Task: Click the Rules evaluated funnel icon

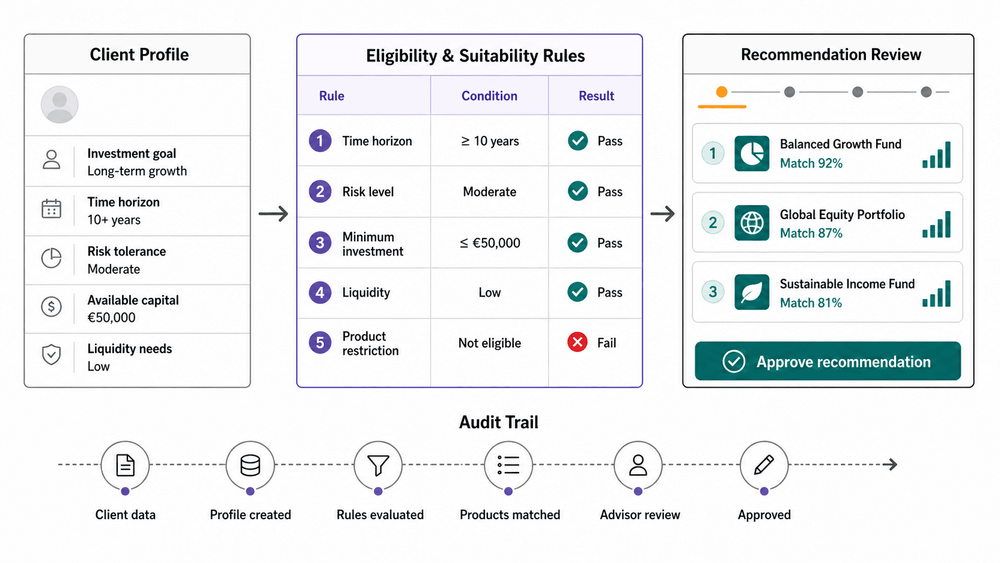Action: pos(378,465)
